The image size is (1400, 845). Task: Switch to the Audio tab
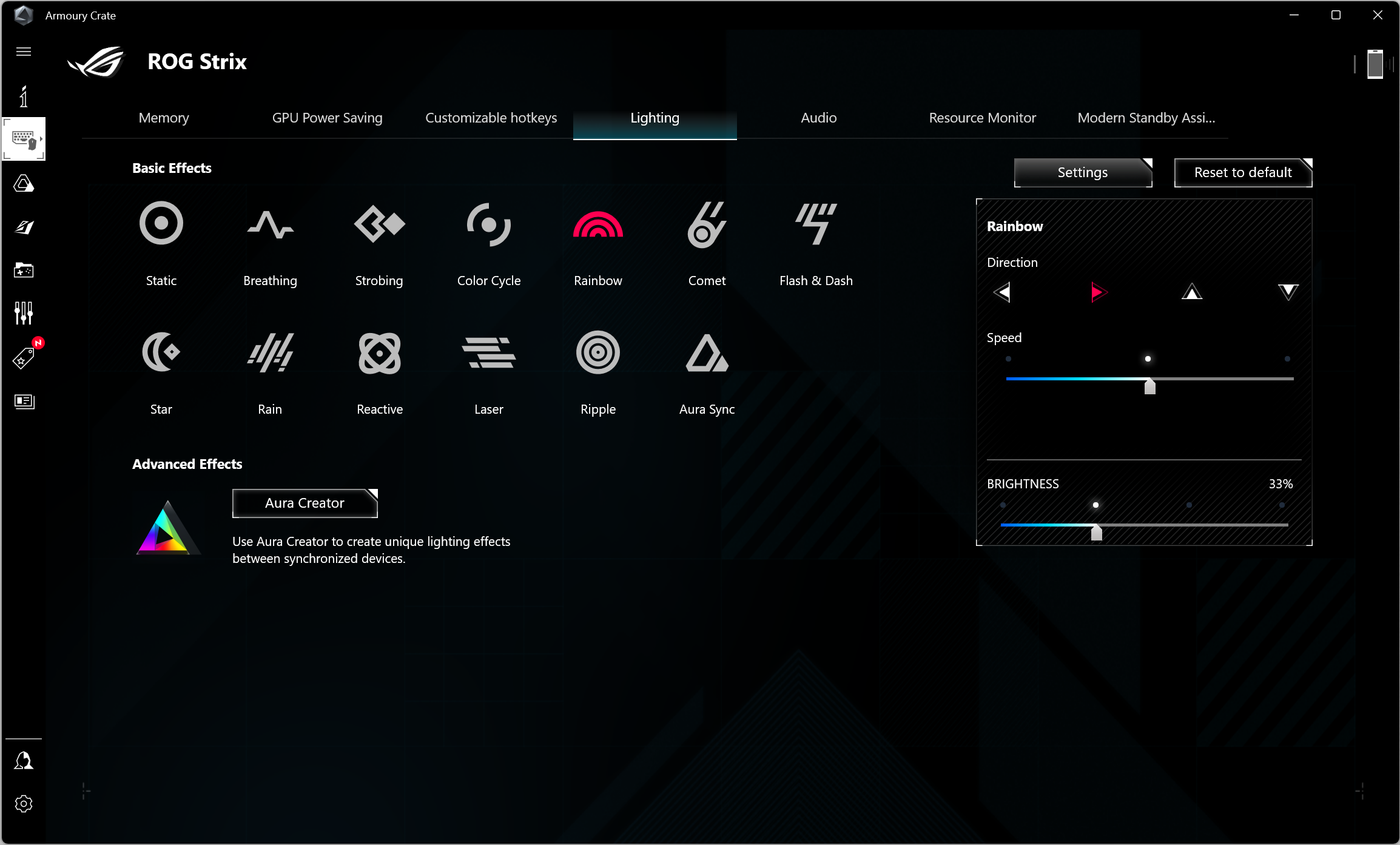click(x=818, y=118)
